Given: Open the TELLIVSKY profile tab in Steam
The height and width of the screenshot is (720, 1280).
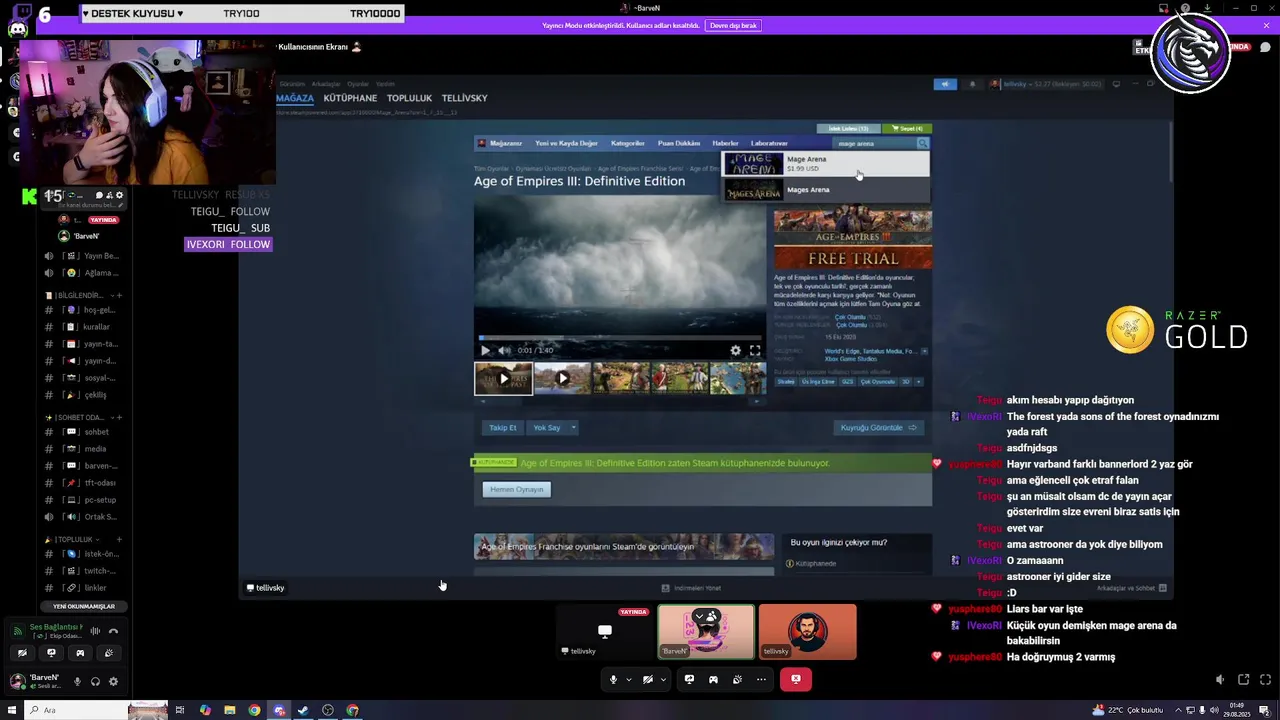Looking at the screenshot, I should pos(465,98).
